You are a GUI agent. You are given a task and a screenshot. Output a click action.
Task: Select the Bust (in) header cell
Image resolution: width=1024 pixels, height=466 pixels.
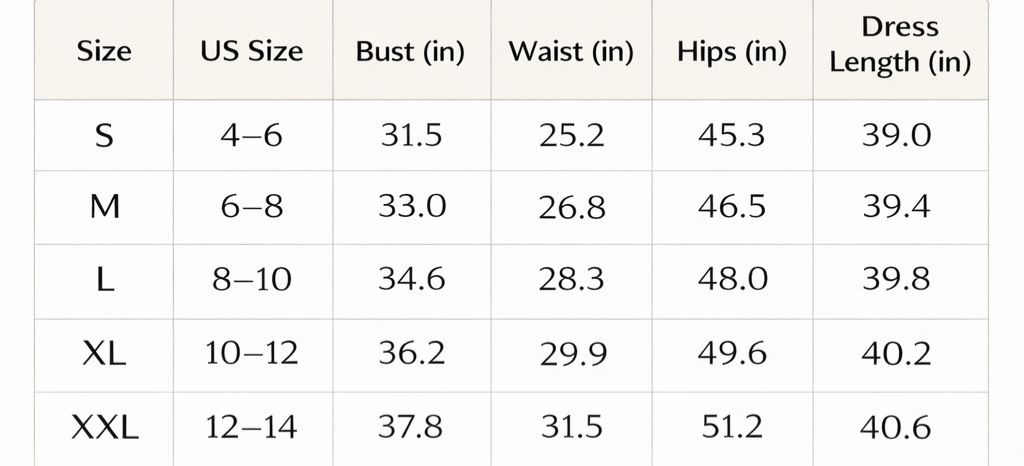click(x=410, y=52)
